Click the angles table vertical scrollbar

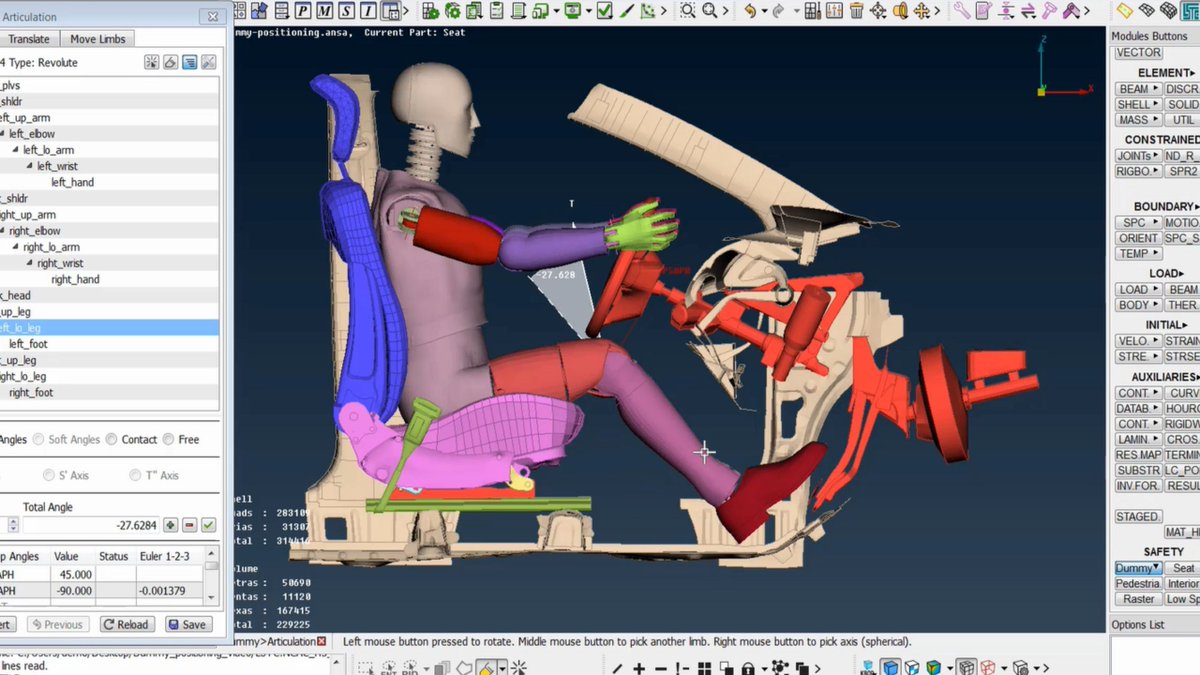[x=211, y=575]
